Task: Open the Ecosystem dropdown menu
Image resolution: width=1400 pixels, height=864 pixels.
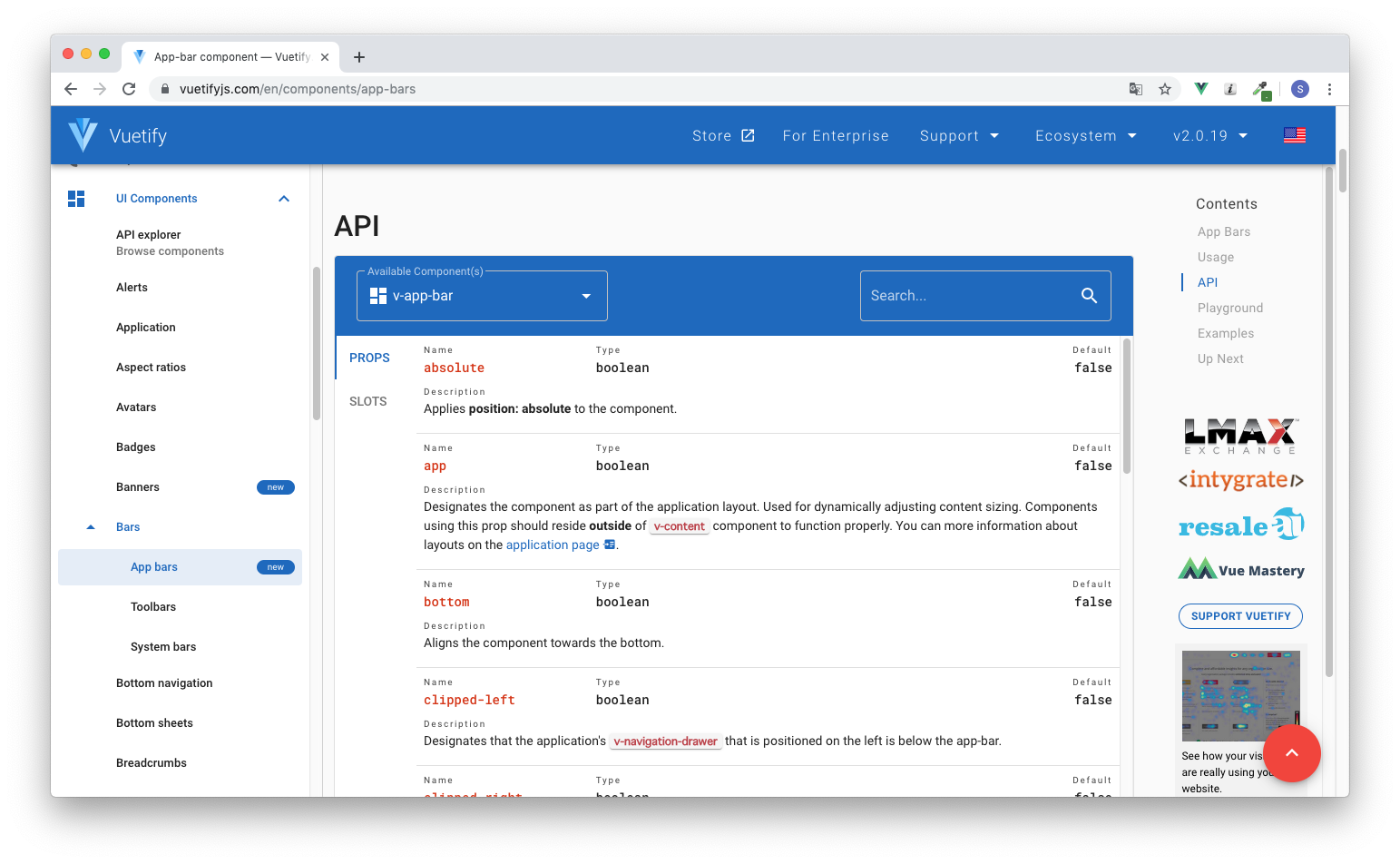Action: (x=1085, y=134)
